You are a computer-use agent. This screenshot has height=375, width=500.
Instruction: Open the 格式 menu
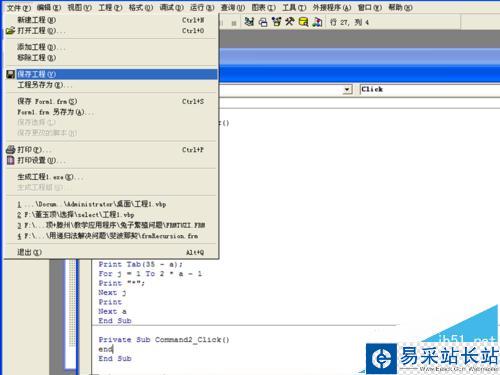(x=141, y=7)
